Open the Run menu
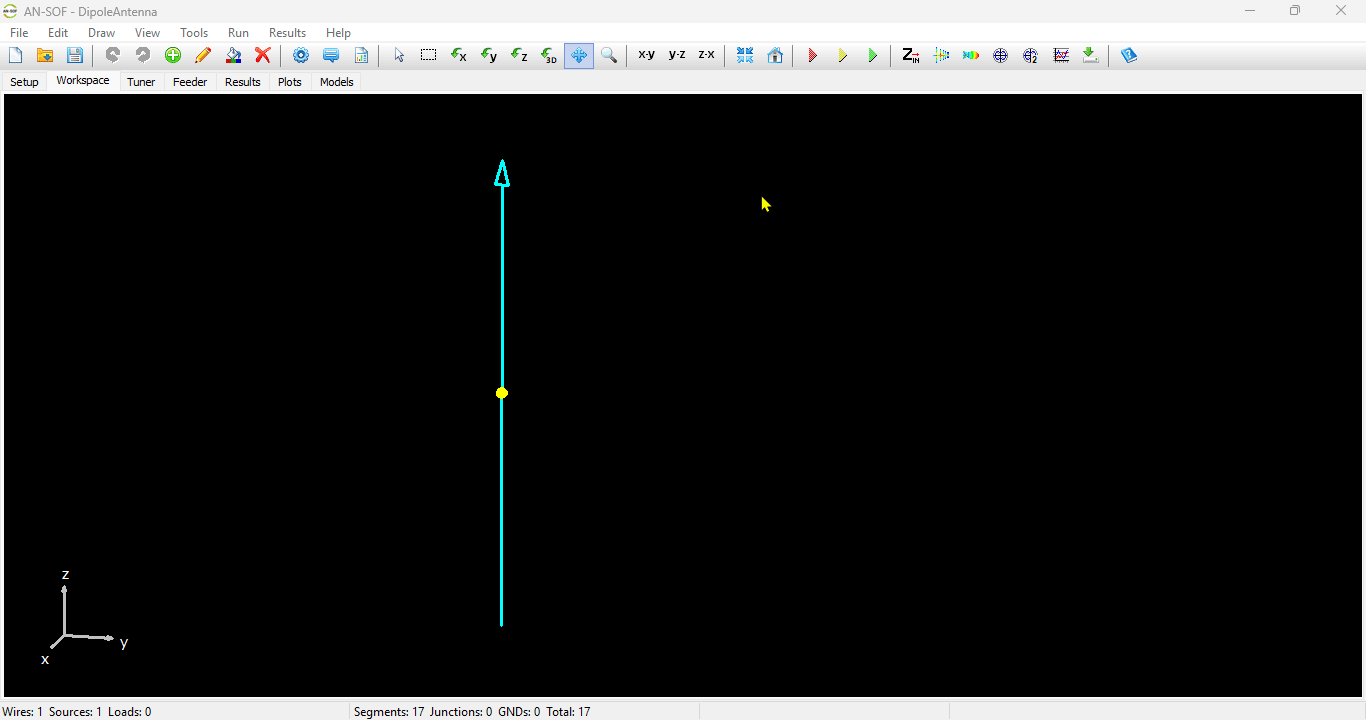Image resolution: width=1366 pixels, height=720 pixels. (x=238, y=33)
